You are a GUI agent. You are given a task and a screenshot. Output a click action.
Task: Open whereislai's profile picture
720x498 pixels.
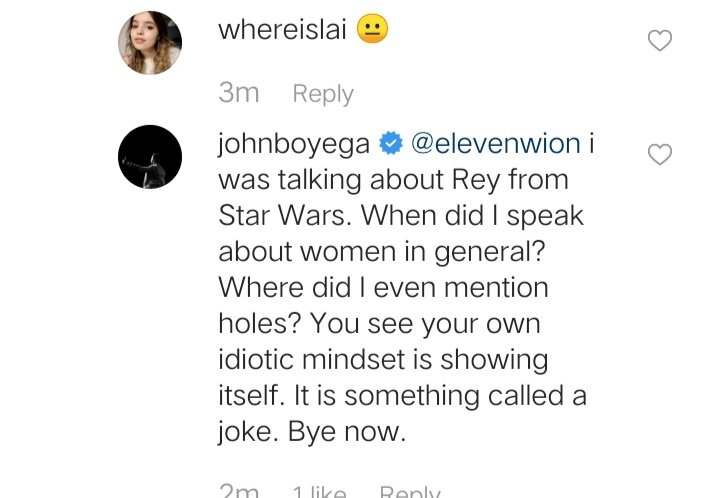coord(150,43)
